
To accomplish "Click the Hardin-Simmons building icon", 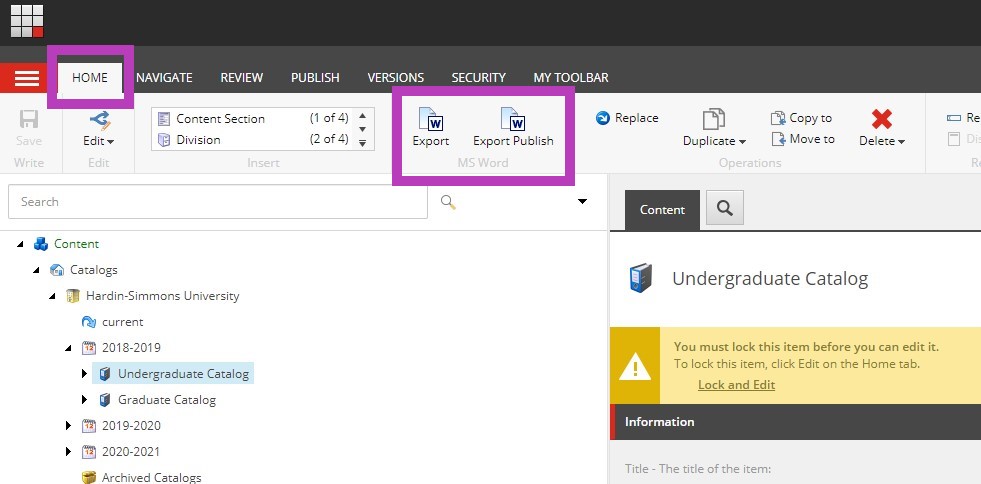I will [73, 296].
